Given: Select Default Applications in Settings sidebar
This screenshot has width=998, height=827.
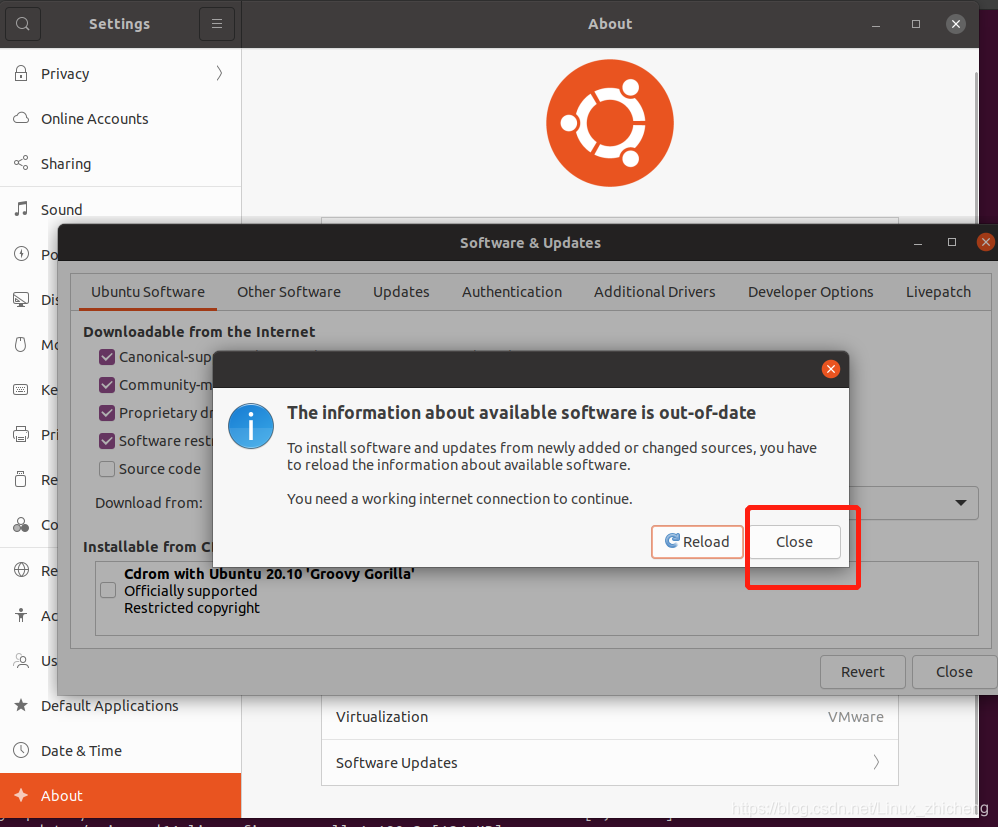Looking at the screenshot, I should (120, 705).
